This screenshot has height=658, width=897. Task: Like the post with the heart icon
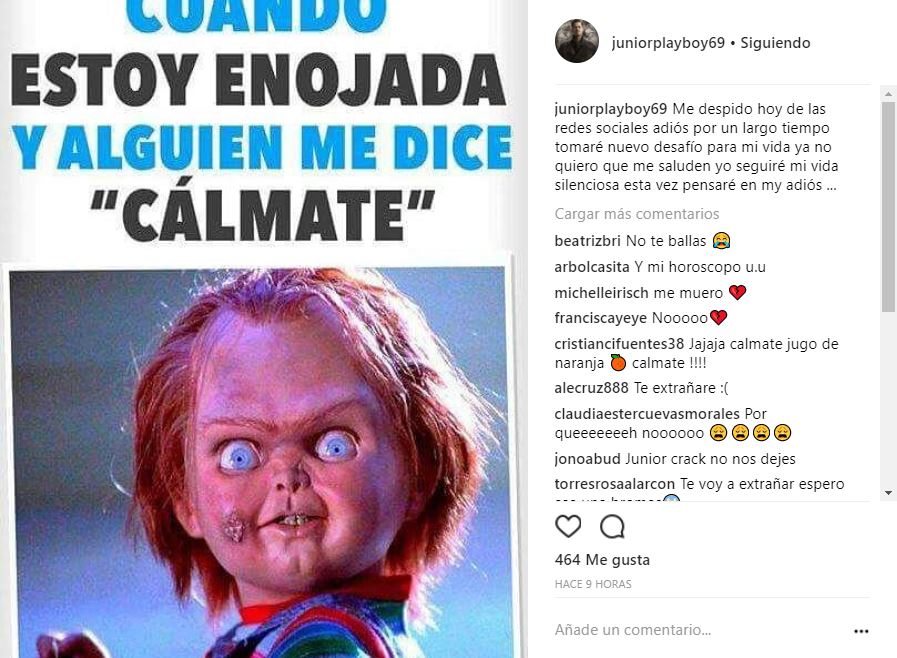[x=568, y=526]
